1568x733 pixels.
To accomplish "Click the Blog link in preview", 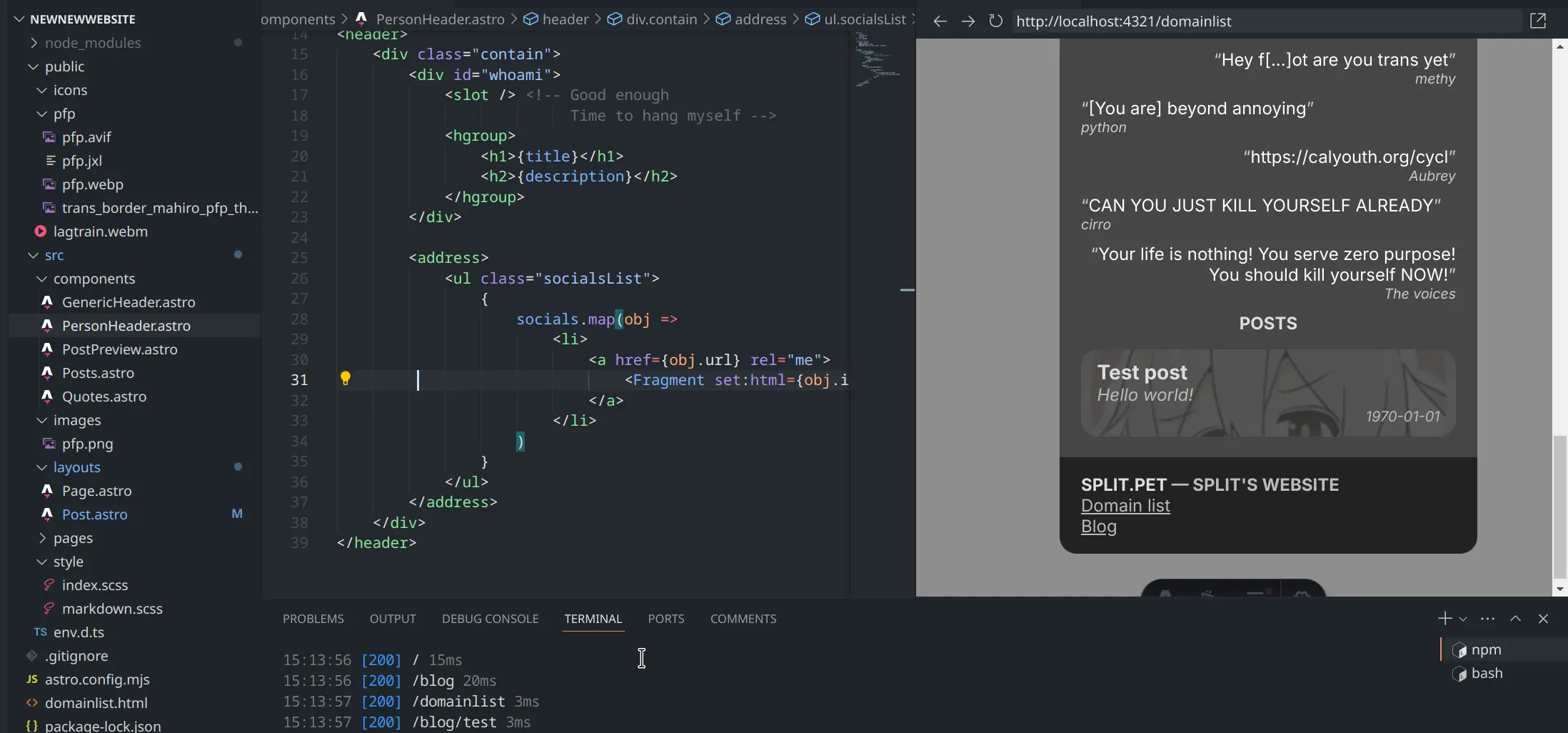I will click(1098, 527).
